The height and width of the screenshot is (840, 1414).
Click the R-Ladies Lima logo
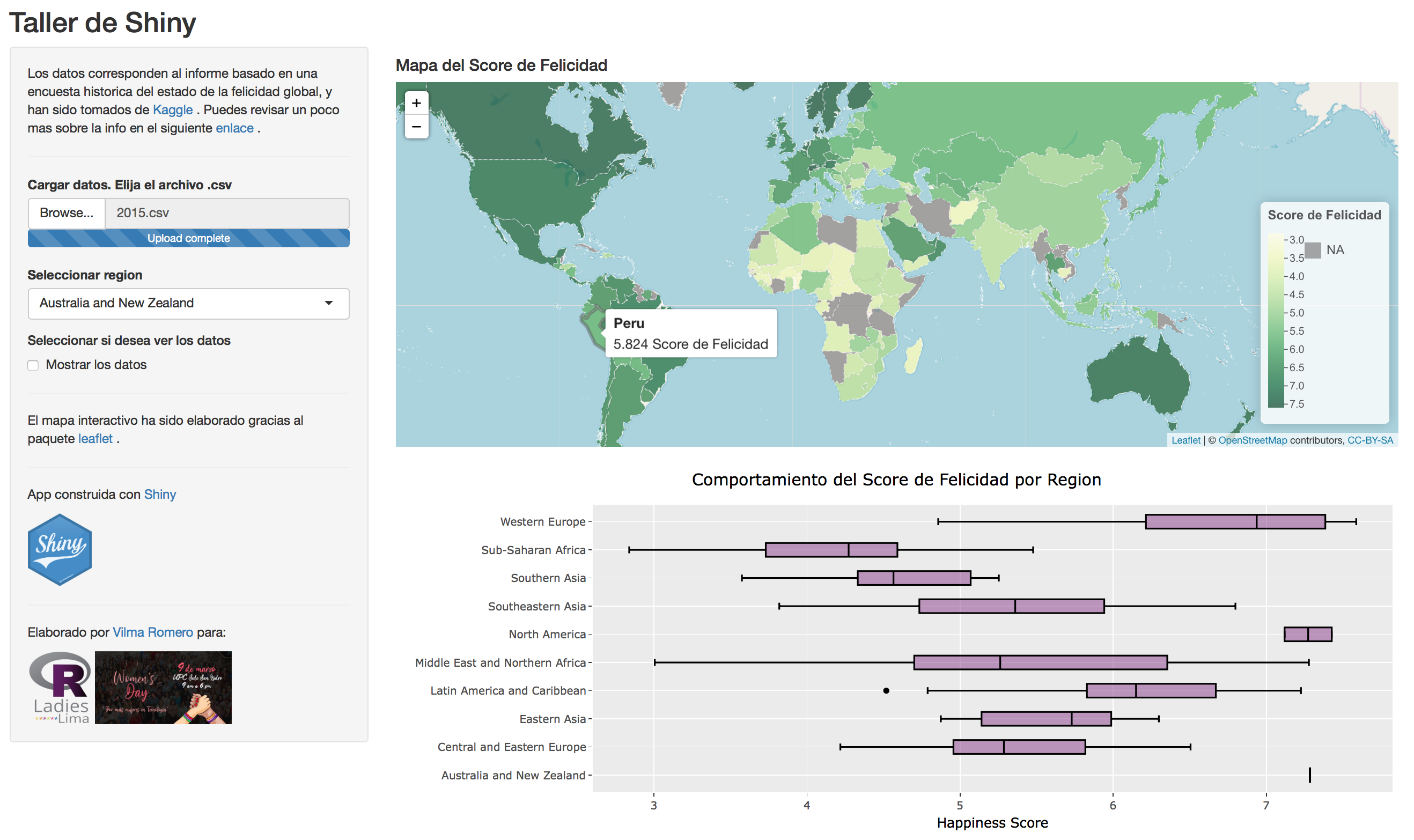[60, 687]
